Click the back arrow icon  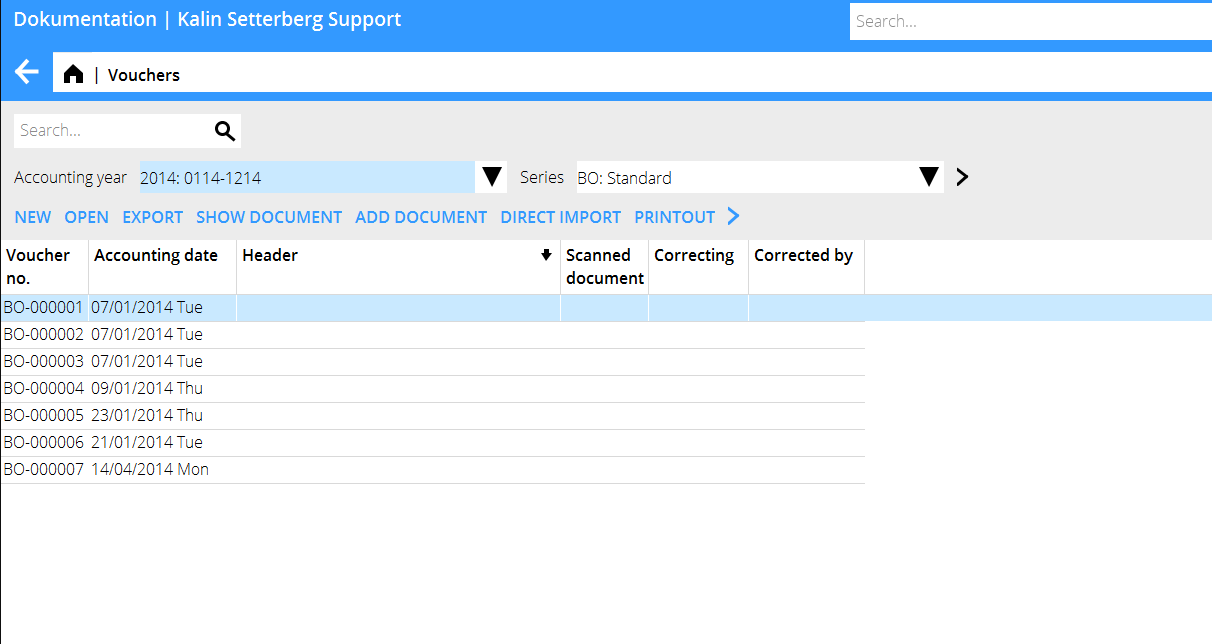pos(27,73)
